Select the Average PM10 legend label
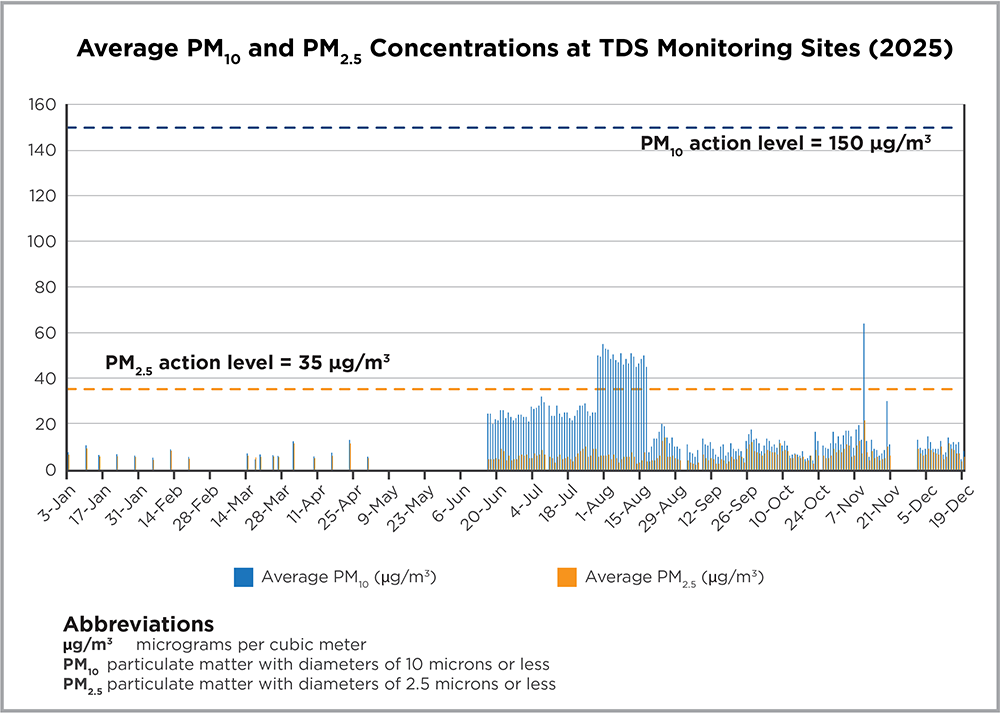 (x=348, y=577)
